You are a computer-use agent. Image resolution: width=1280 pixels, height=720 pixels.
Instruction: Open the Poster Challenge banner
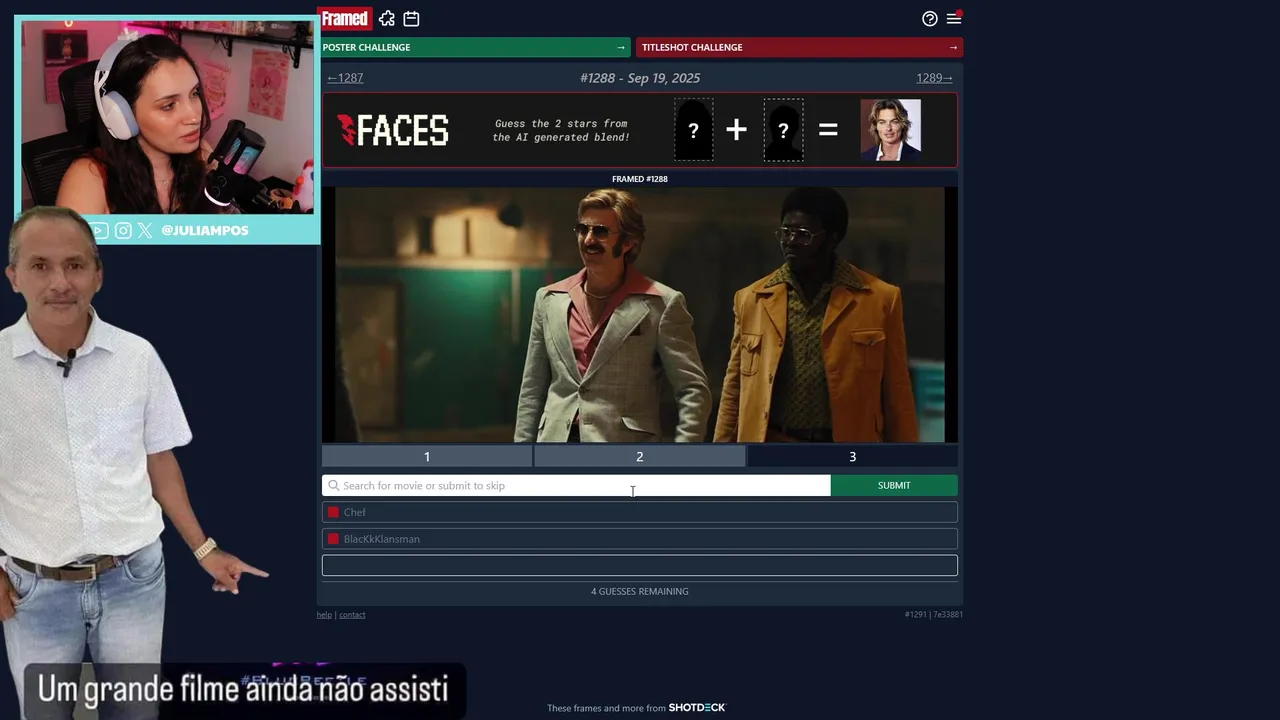coord(474,47)
